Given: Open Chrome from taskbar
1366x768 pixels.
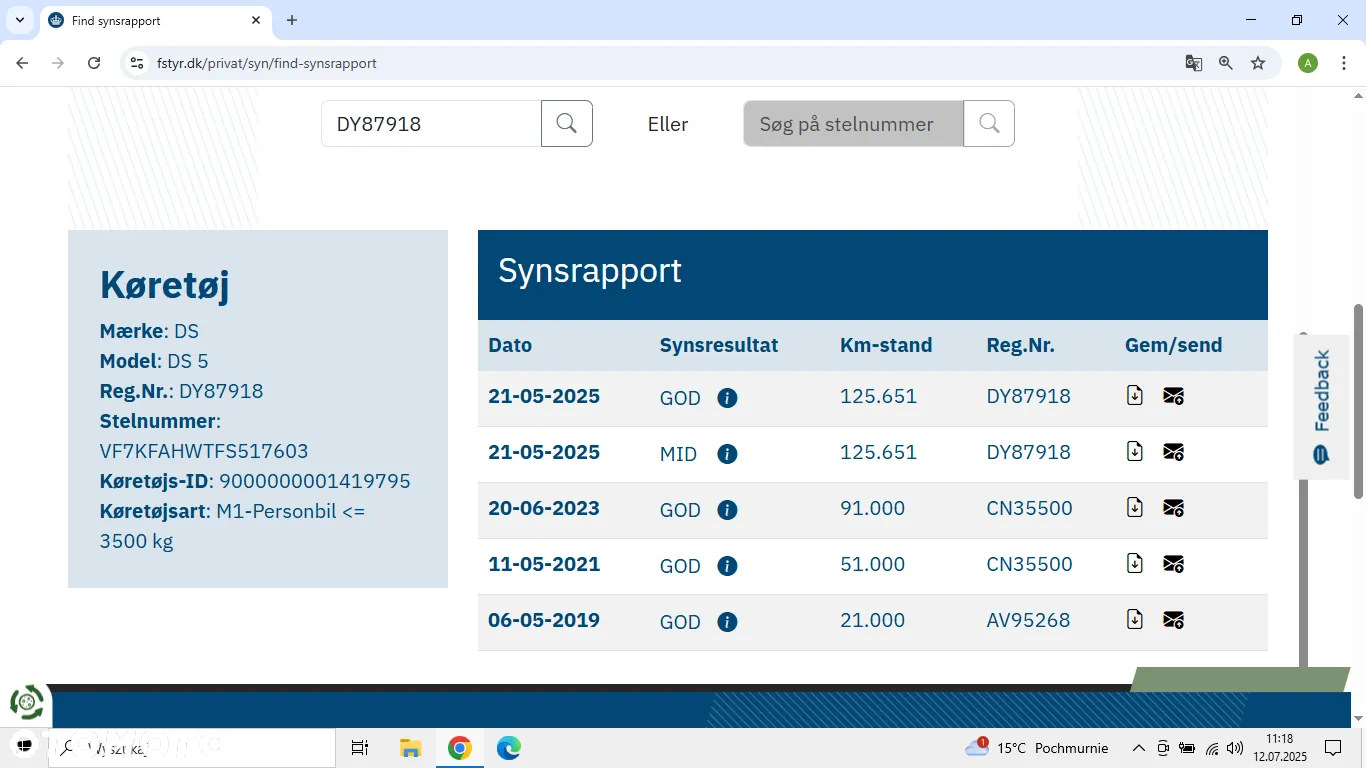Looking at the screenshot, I should click(460, 748).
